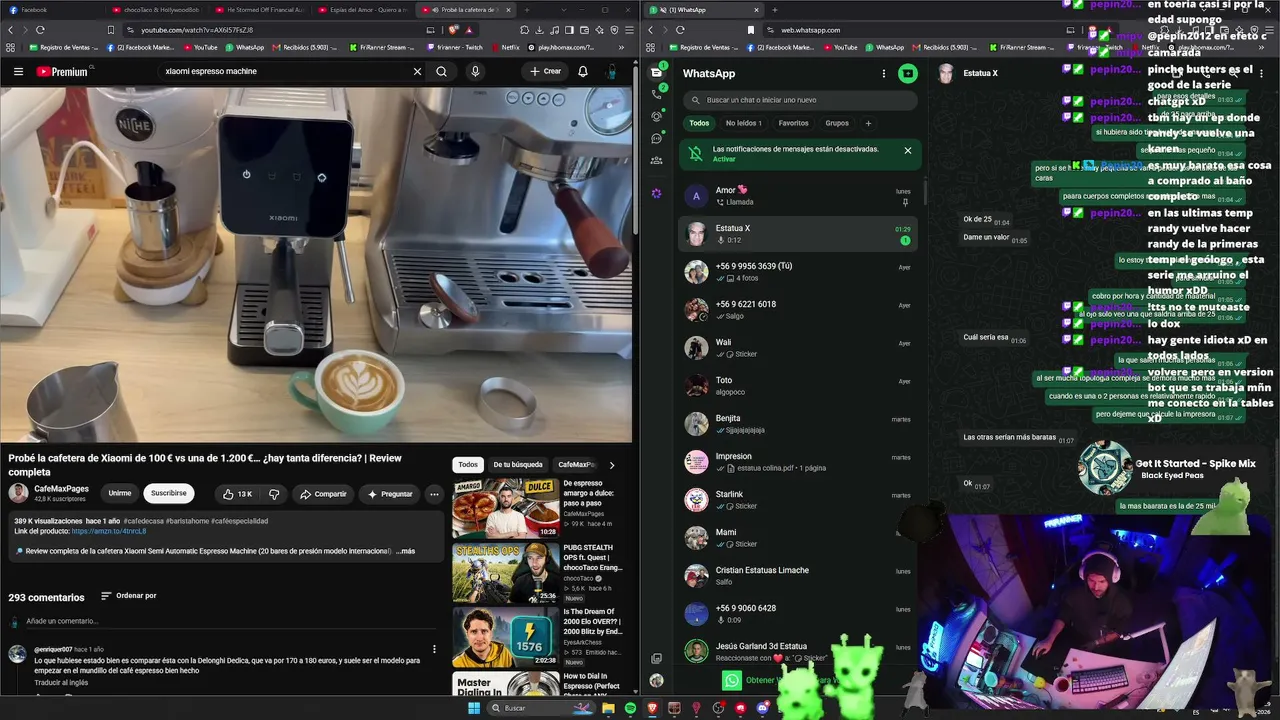Open WhatsApp main options menu

click(883, 73)
